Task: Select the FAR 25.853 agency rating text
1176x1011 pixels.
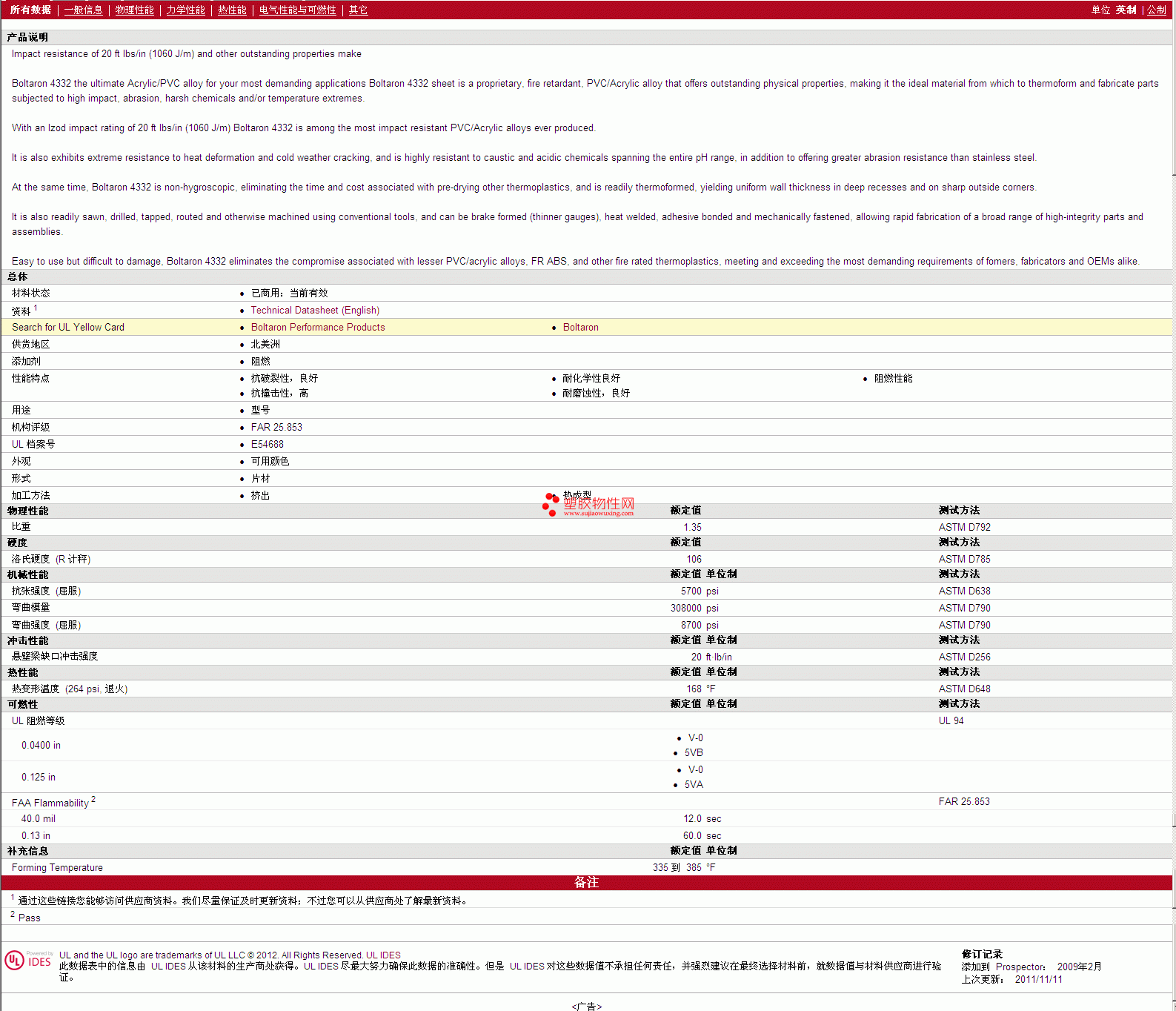Action: click(276, 427)
